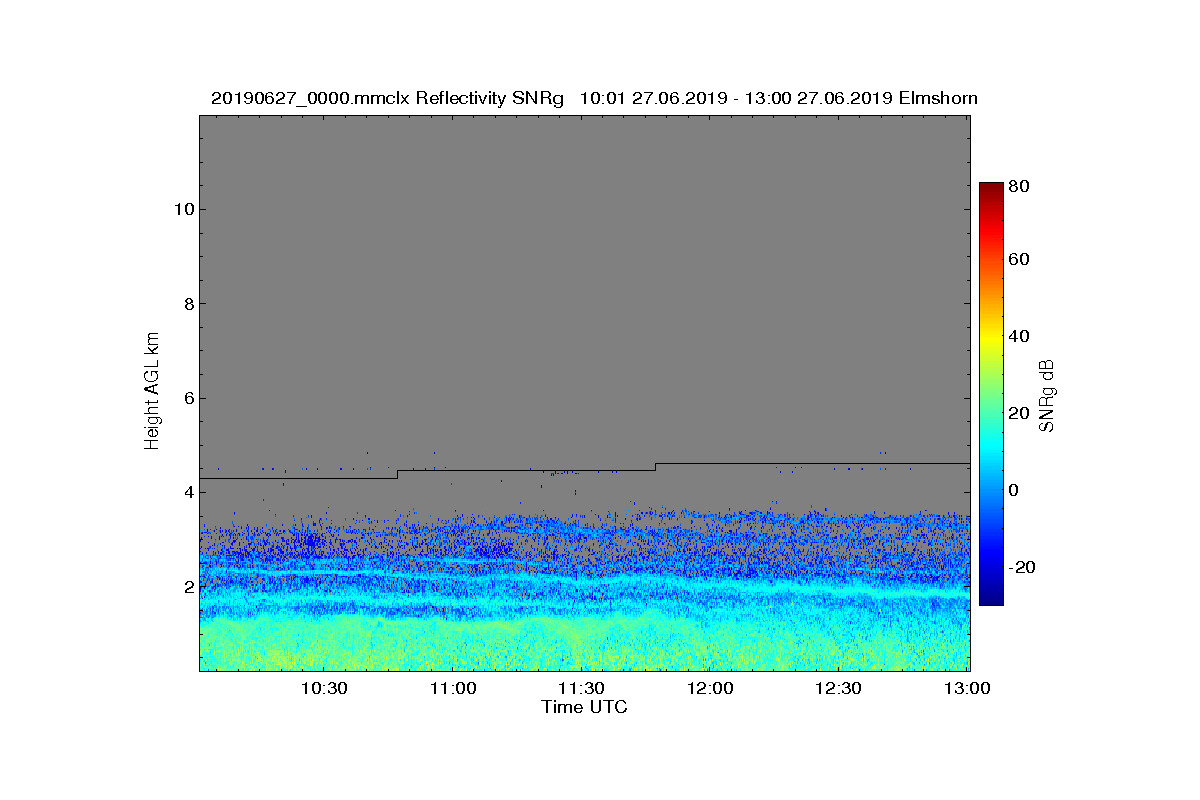The image size is (1200, 800).
Task: Click the height tick label 10
Action: click(182, 209)
